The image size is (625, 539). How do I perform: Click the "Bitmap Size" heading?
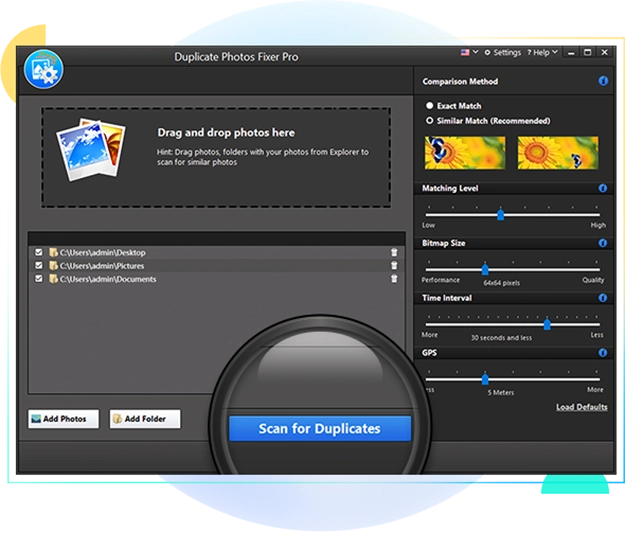[444, 243]
